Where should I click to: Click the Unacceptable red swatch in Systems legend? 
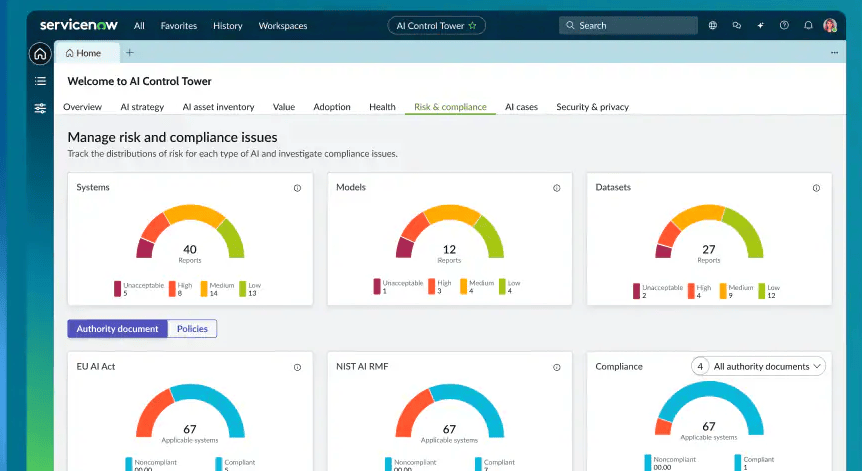pyautogui.click(x=117, y=289)
